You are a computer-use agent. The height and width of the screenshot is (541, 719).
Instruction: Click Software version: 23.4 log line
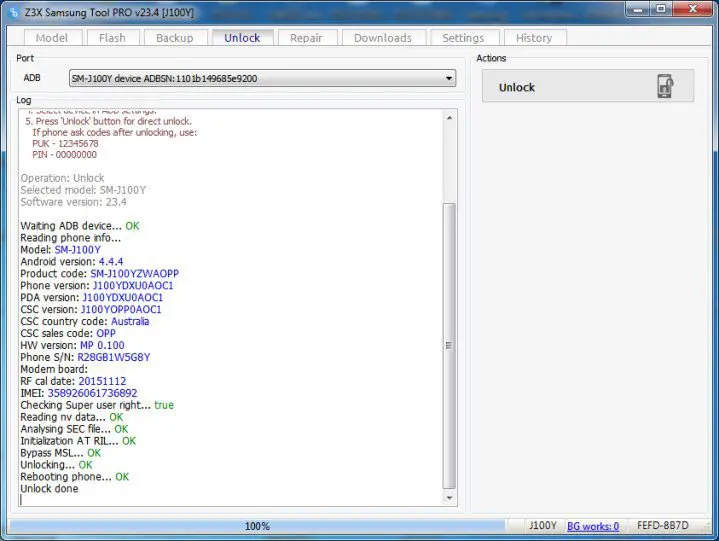click(73, 202)
